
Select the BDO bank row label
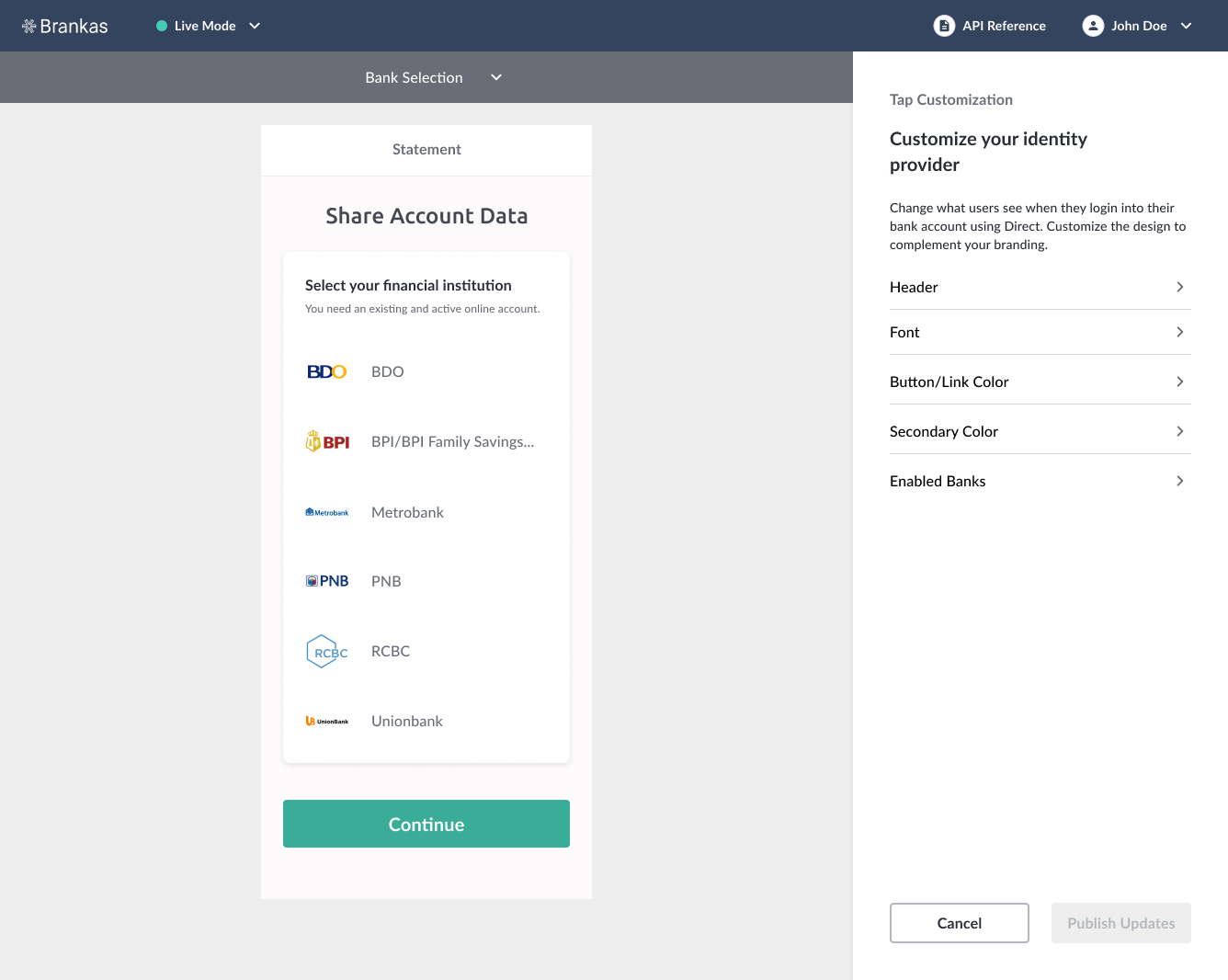(388, 371)
